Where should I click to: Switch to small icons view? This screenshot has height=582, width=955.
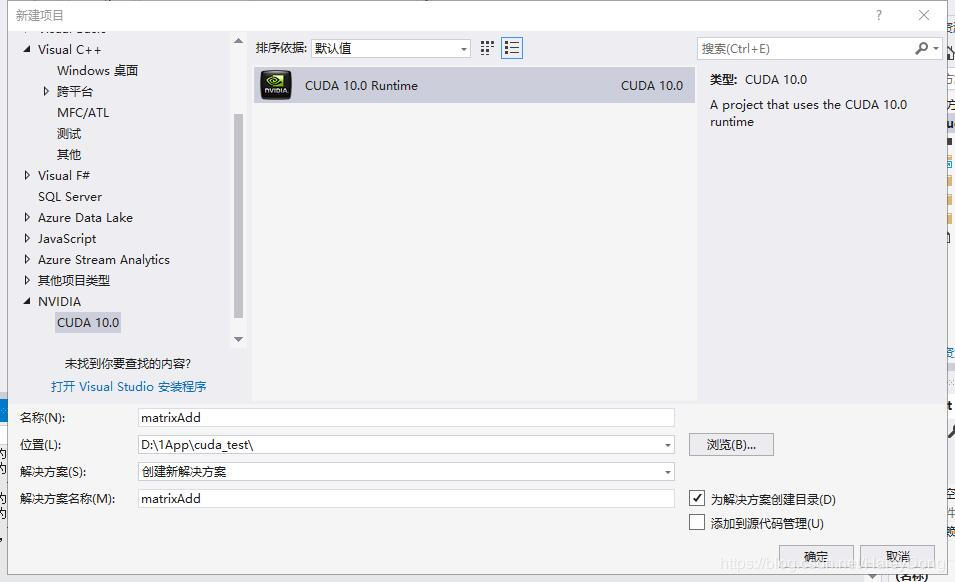point(487,48)
